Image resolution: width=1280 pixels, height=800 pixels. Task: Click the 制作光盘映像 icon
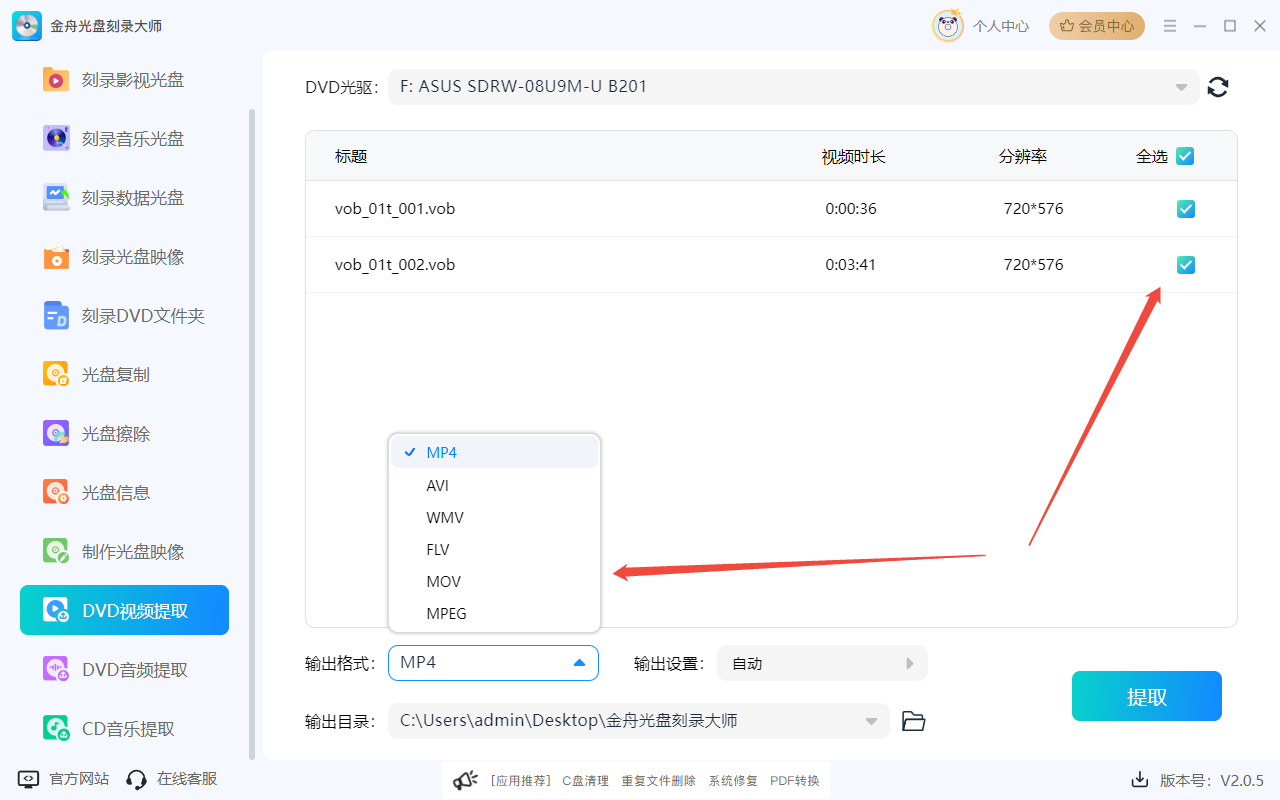56,552
